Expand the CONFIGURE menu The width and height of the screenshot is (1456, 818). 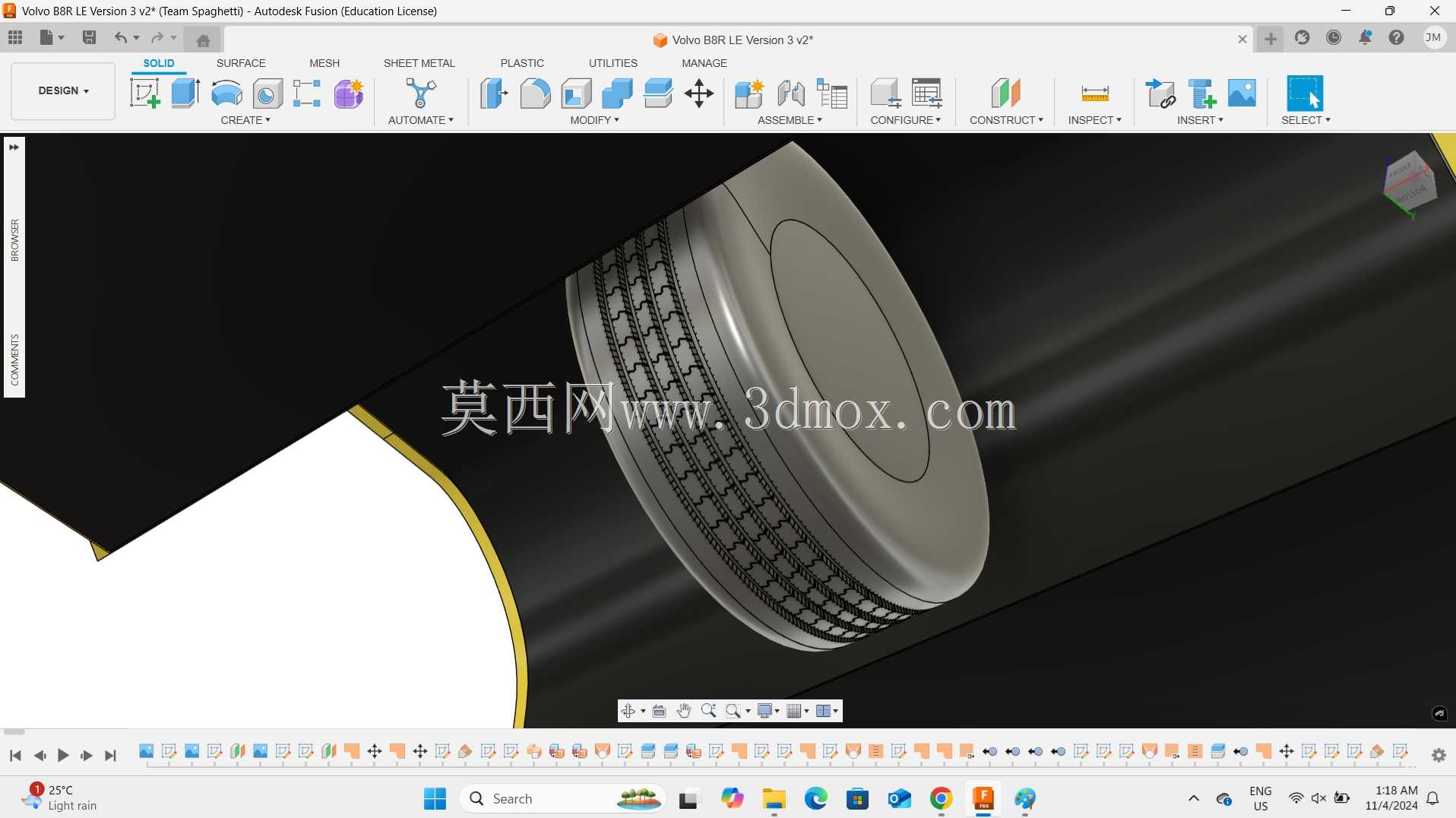(x=906, y=120)
